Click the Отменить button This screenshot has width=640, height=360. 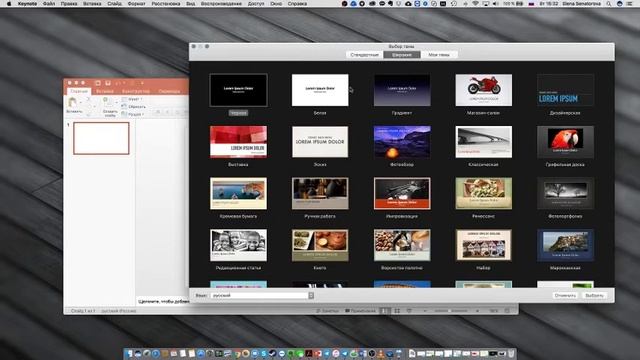point(565,296)
